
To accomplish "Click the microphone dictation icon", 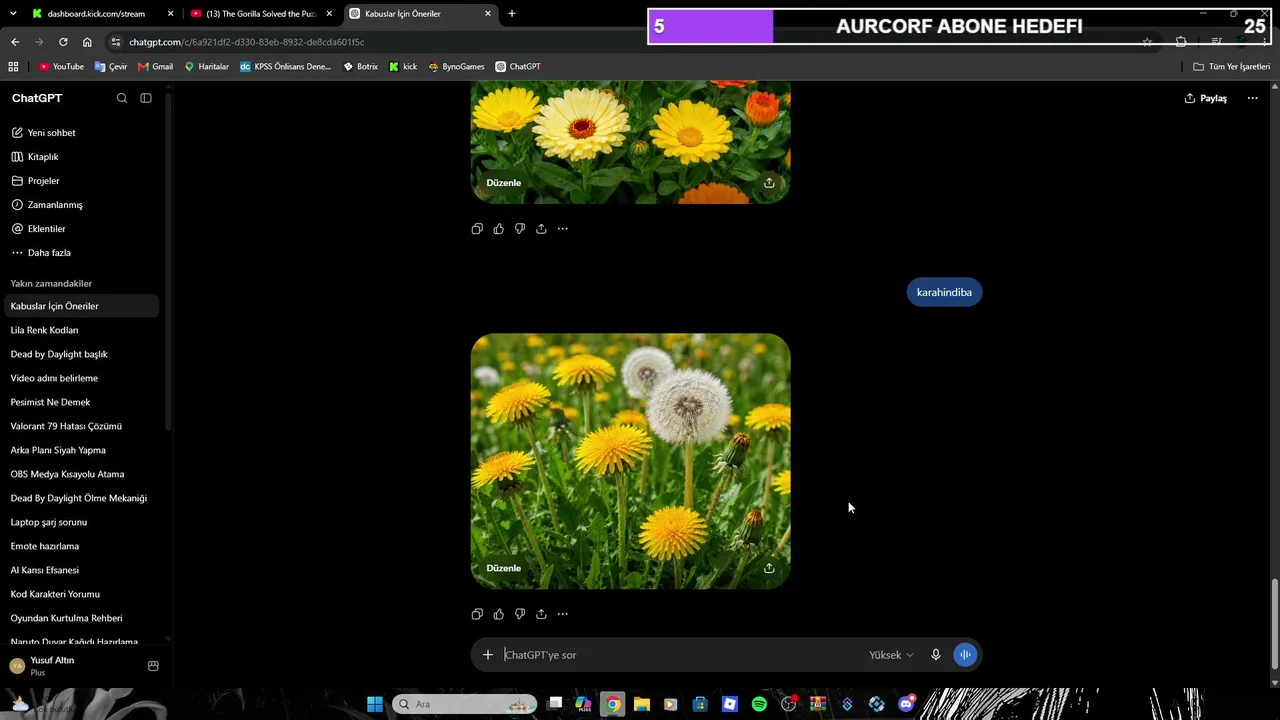I will coord(936,655).
